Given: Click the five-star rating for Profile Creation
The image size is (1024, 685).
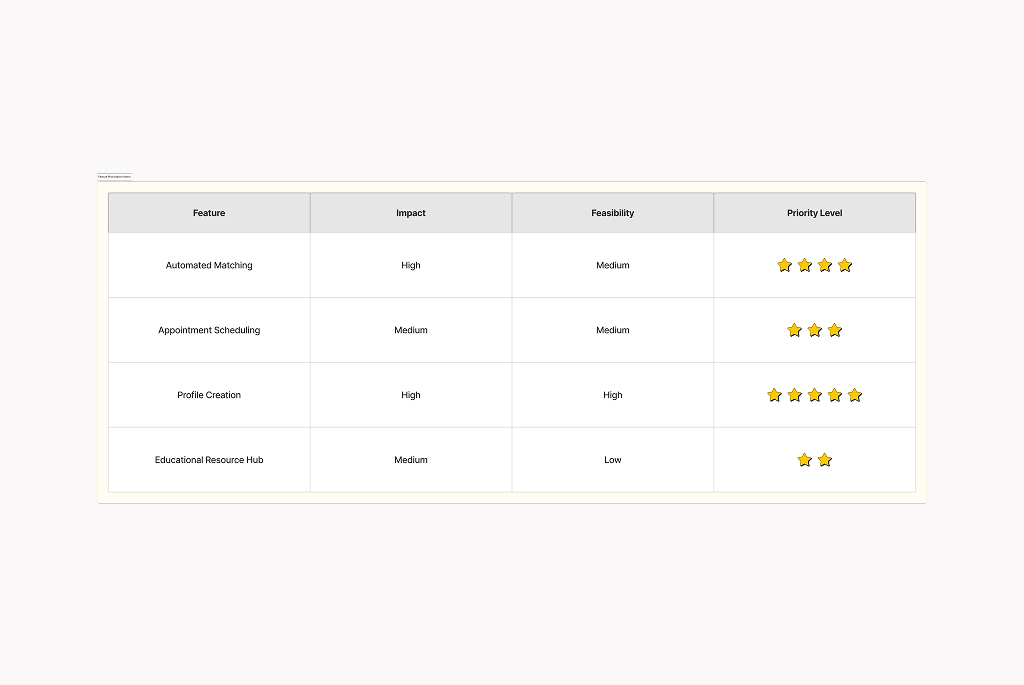Looking at the screenshot, I should click(814, 395).
